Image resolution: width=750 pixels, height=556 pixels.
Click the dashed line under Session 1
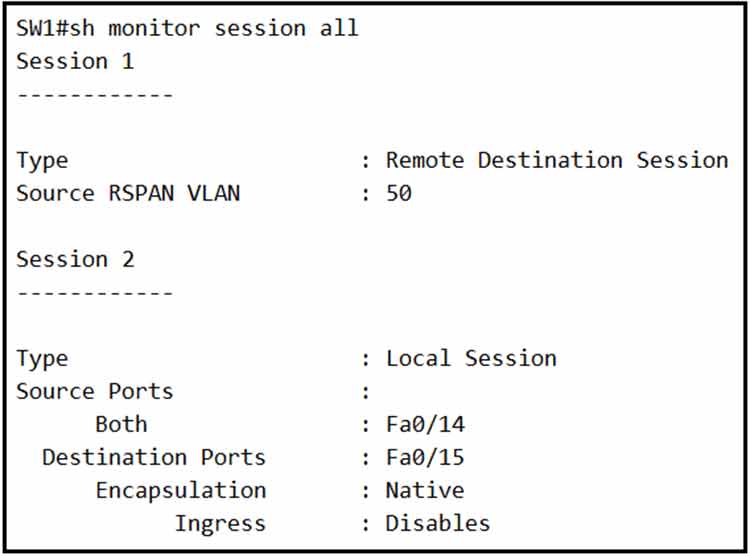(x=94, y=95)
